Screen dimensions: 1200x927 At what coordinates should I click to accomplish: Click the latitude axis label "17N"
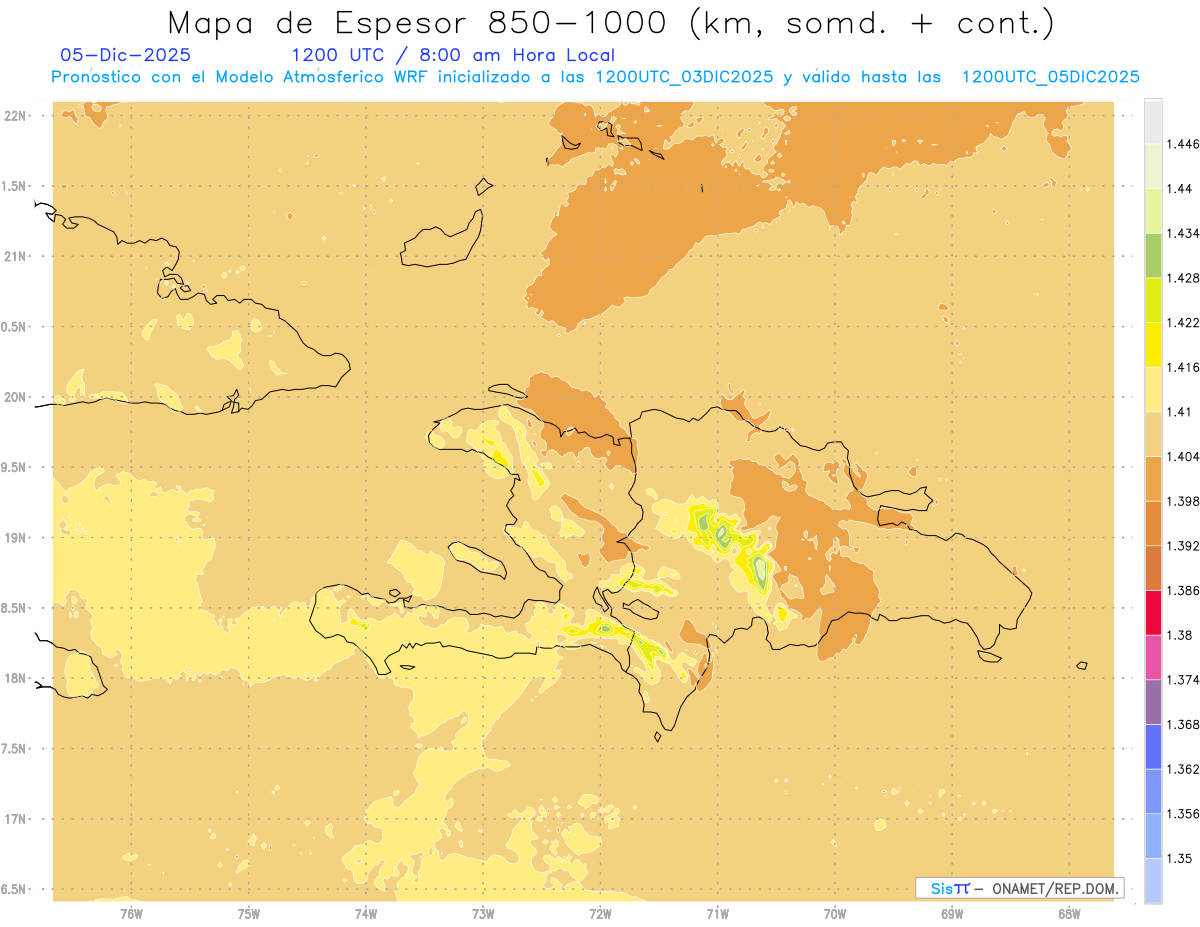(x=14, y=820)
